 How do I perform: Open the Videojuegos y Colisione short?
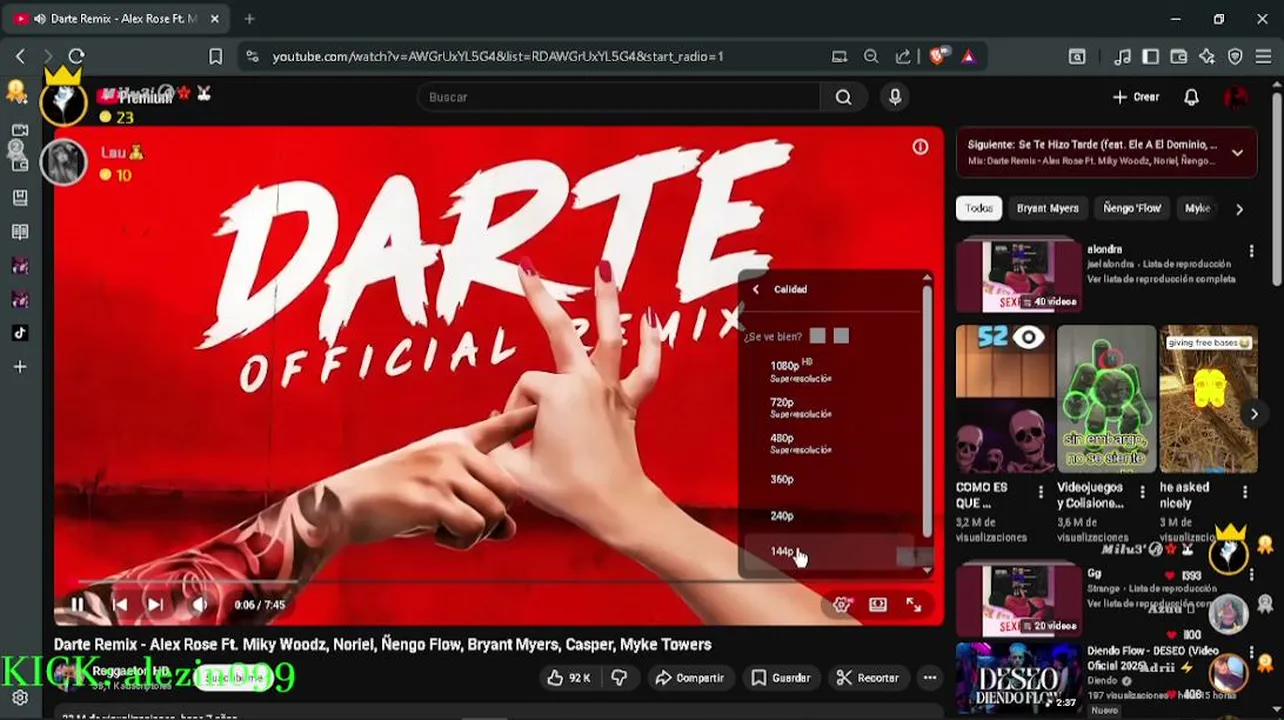(1106, 399)
